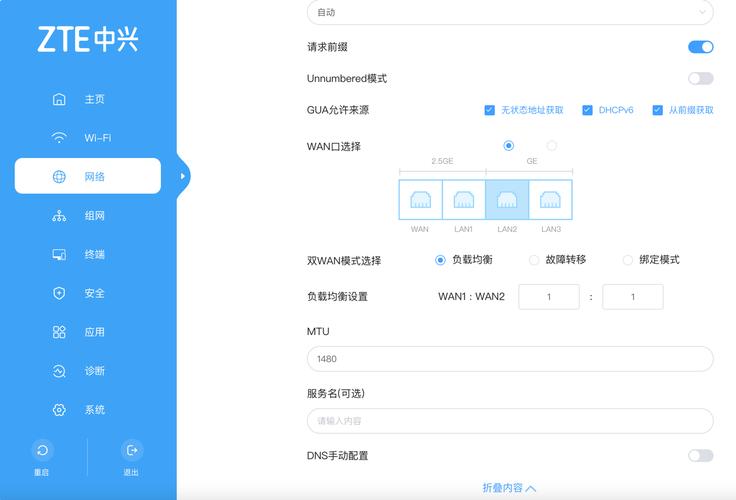Click the apps grid icon beside 应用
The image size is (736, 500).
pyautogui.click(x=59, y=332)
